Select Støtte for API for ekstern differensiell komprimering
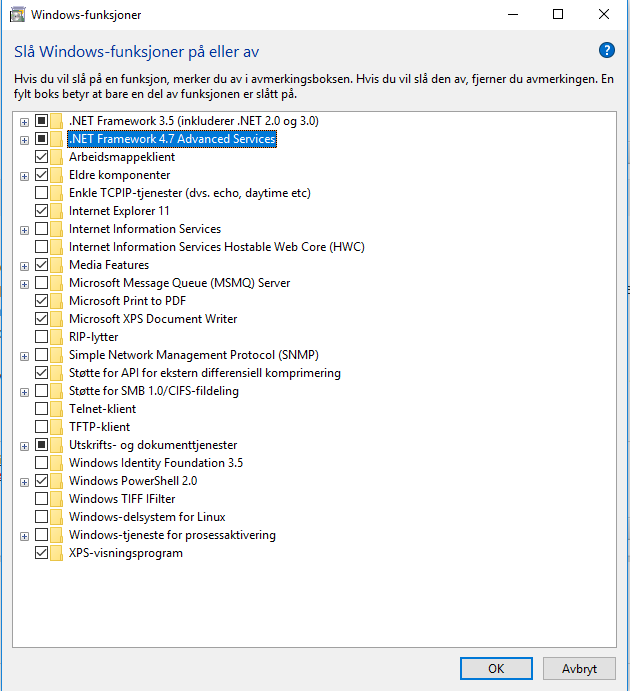Viewport: 630px width, 691px height. pos(205,373)
